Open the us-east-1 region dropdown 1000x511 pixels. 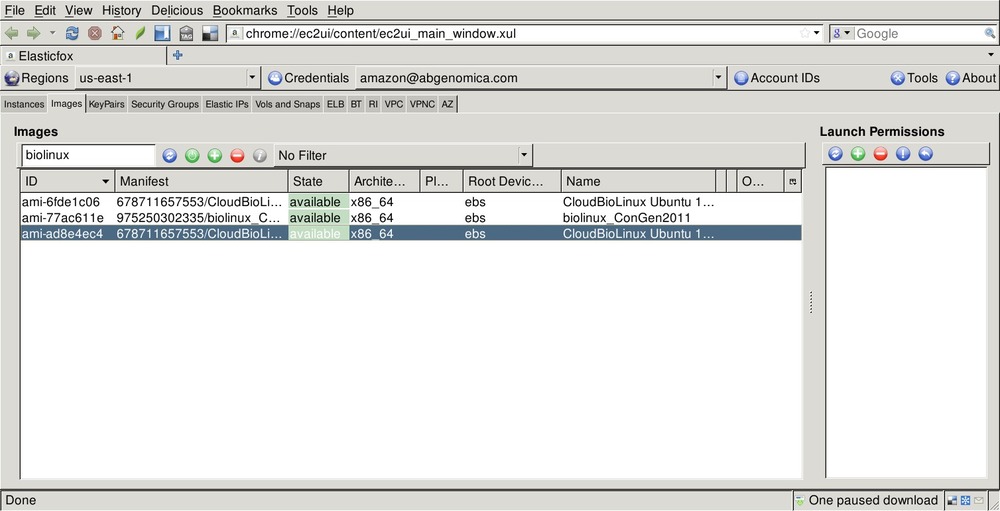click(x=168, y=78)
